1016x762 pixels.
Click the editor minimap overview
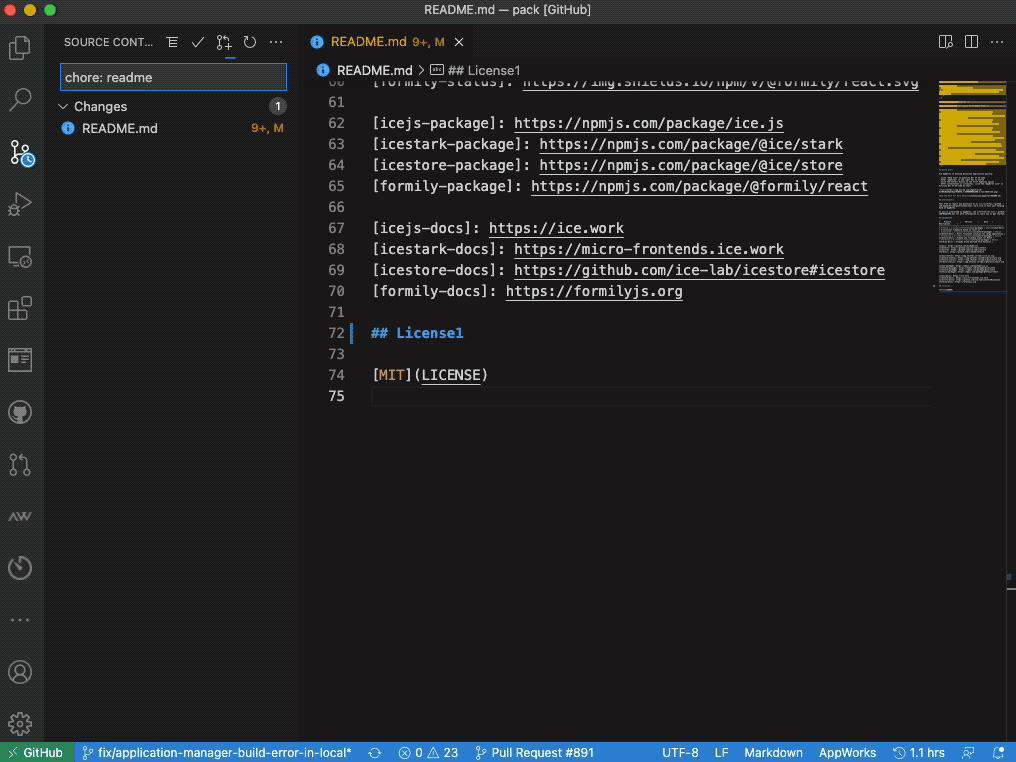pos(972,188)
